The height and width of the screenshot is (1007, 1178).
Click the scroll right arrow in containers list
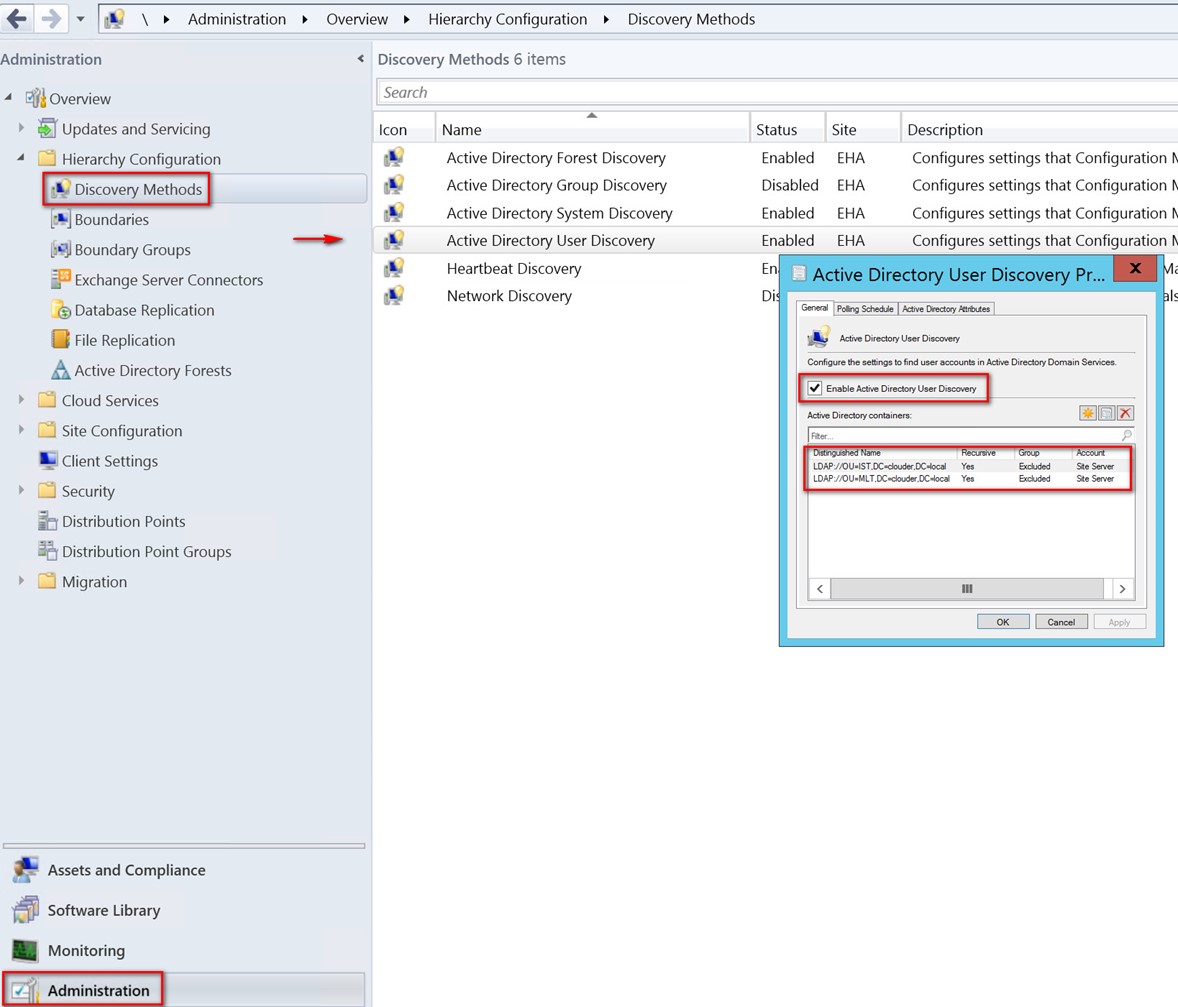tap(1122, 589)
